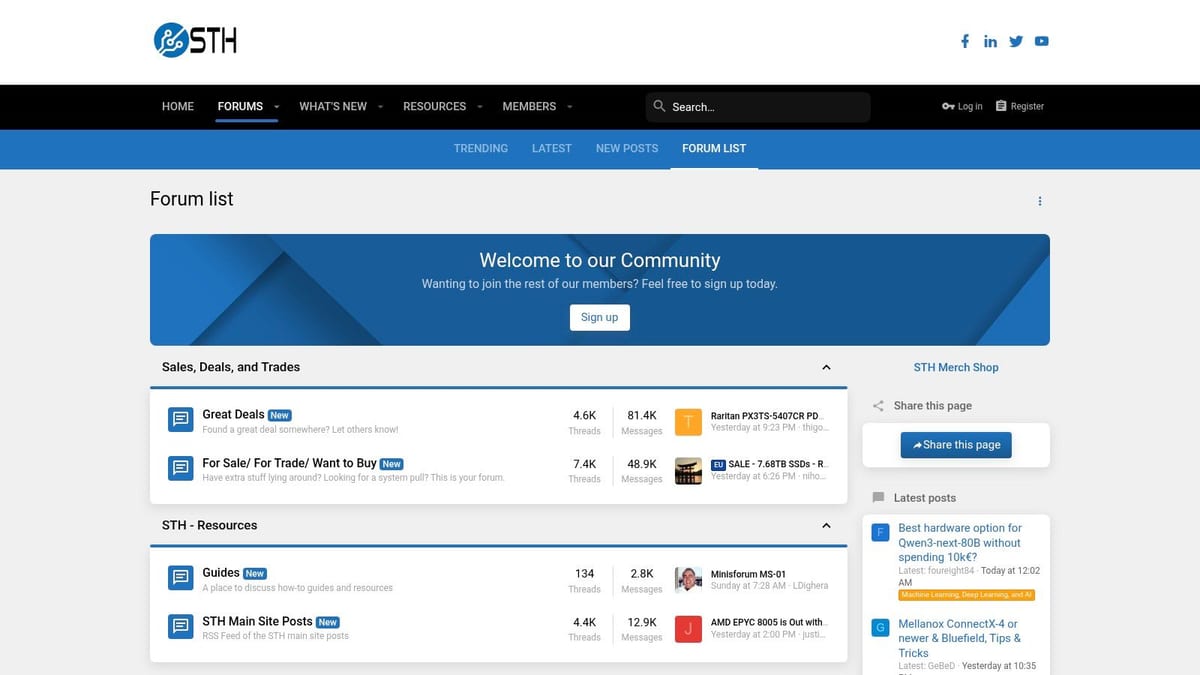Click the EU label on SALE thread

point(718,465)
